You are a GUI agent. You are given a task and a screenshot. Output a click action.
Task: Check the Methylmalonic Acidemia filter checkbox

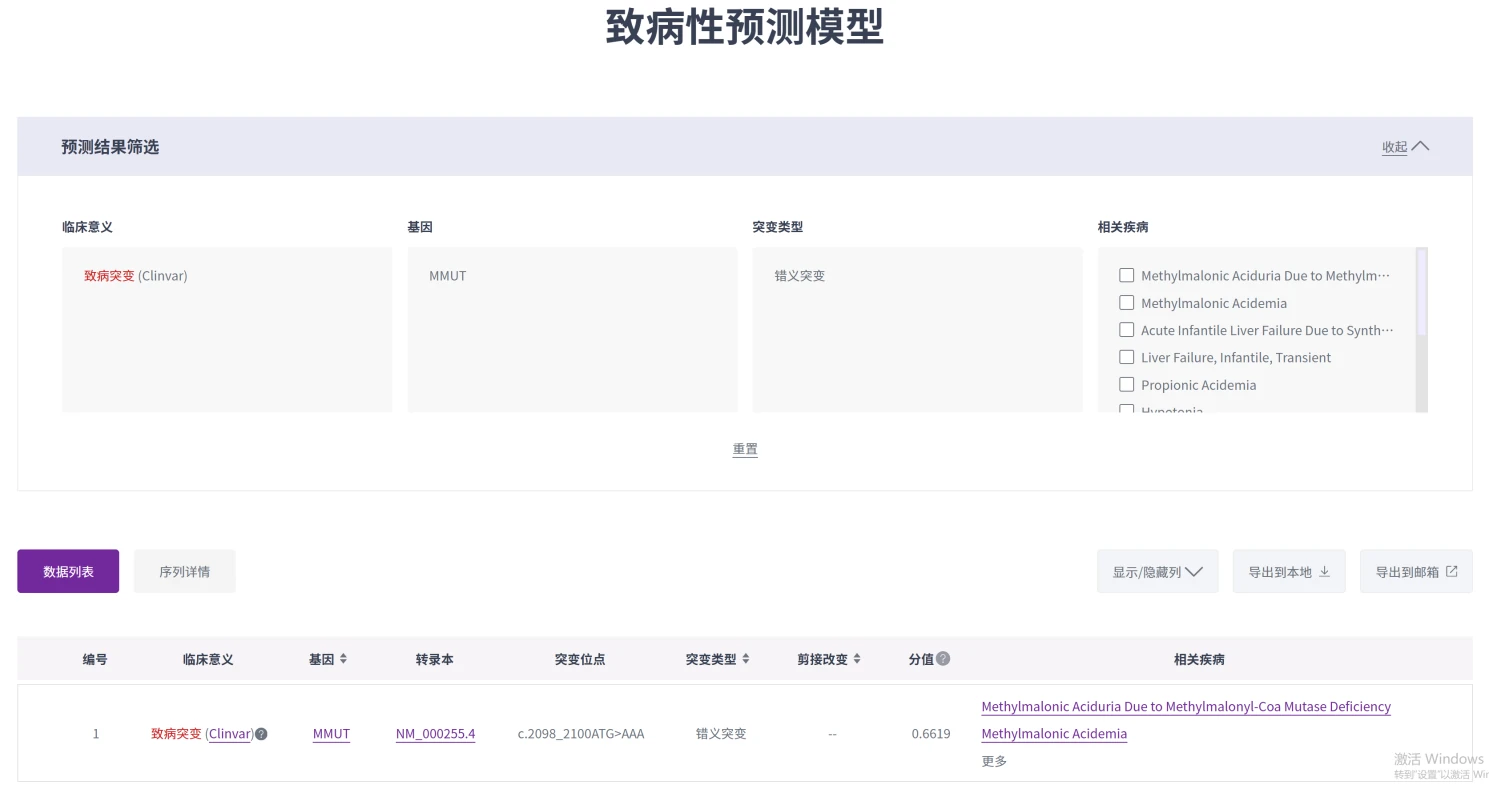pos(1126,303)
